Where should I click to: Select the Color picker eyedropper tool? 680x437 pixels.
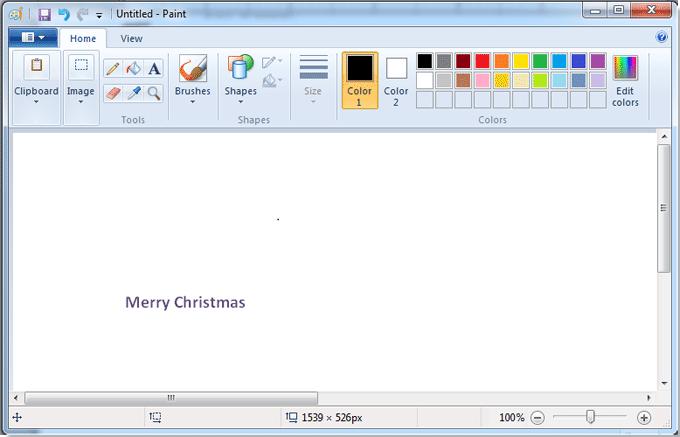133,93
